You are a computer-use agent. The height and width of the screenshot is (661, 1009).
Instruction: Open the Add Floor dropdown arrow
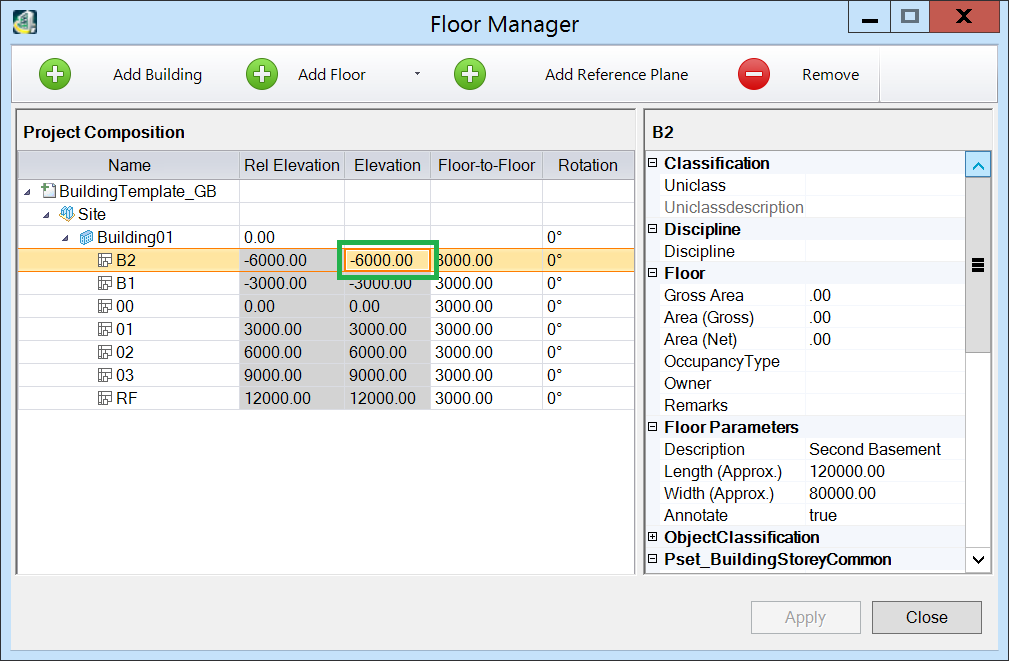point(417,75)
